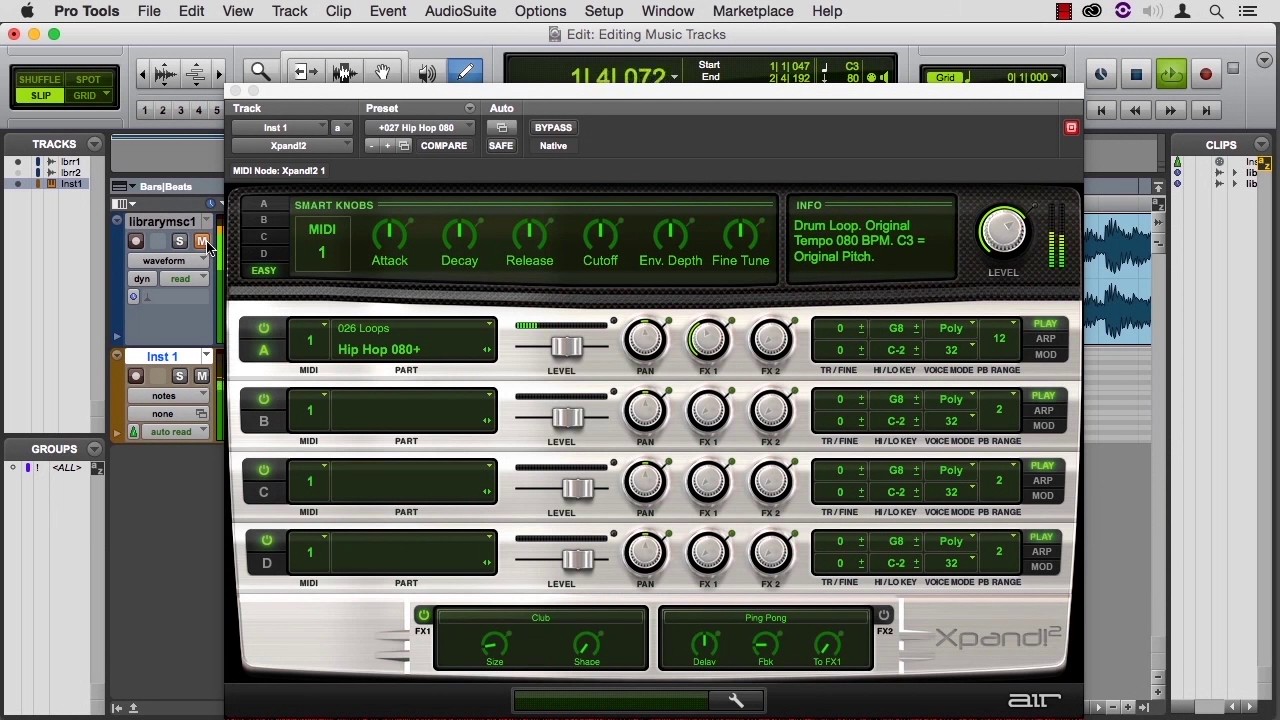Click the dyn button on librarymsc1
Screen dimensions: 1280x720
[142, 279]
